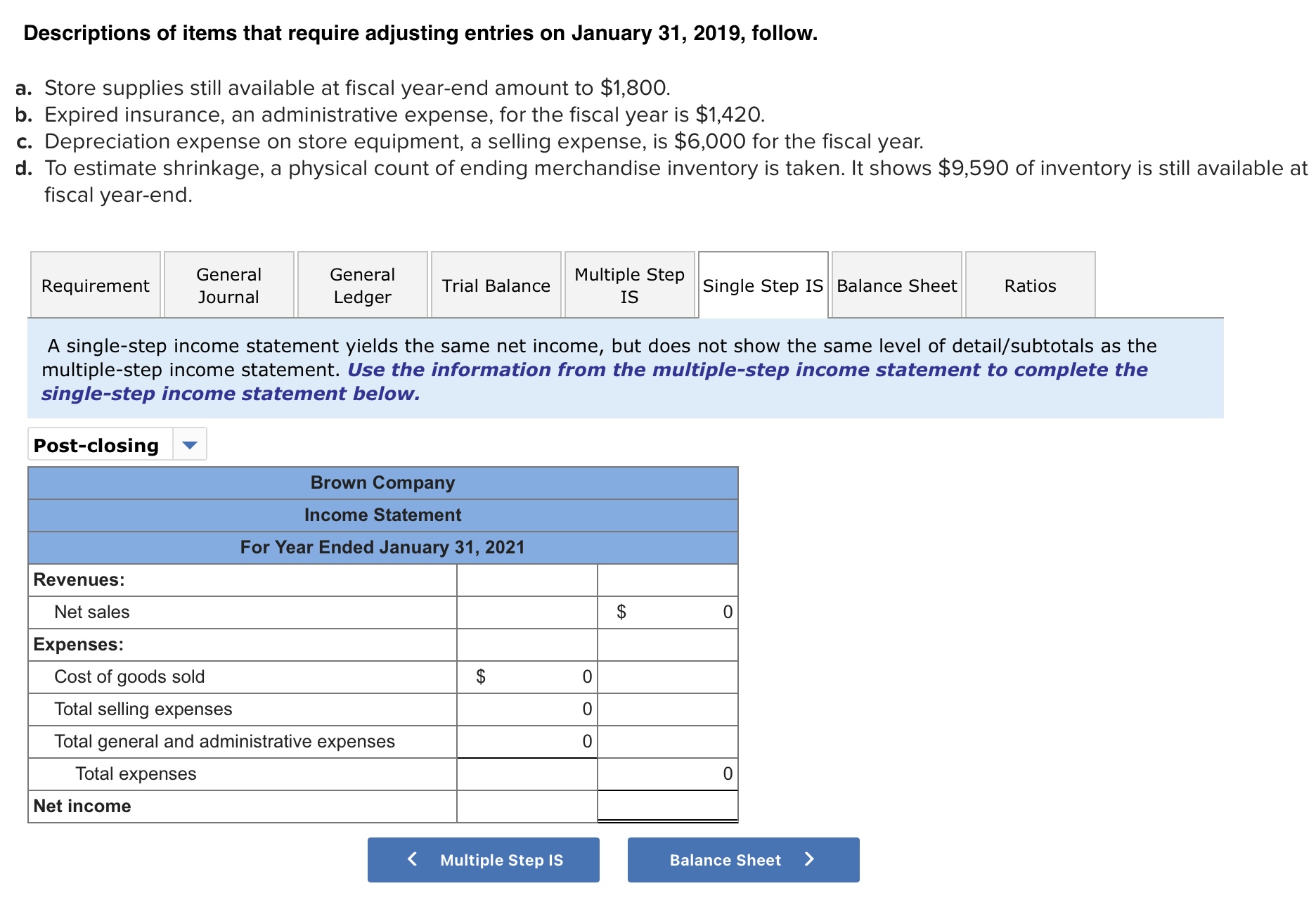This screenshot has width=1316, height=912.
Task: Click item d about estimating shrinkage
Action: coord(662,181)
